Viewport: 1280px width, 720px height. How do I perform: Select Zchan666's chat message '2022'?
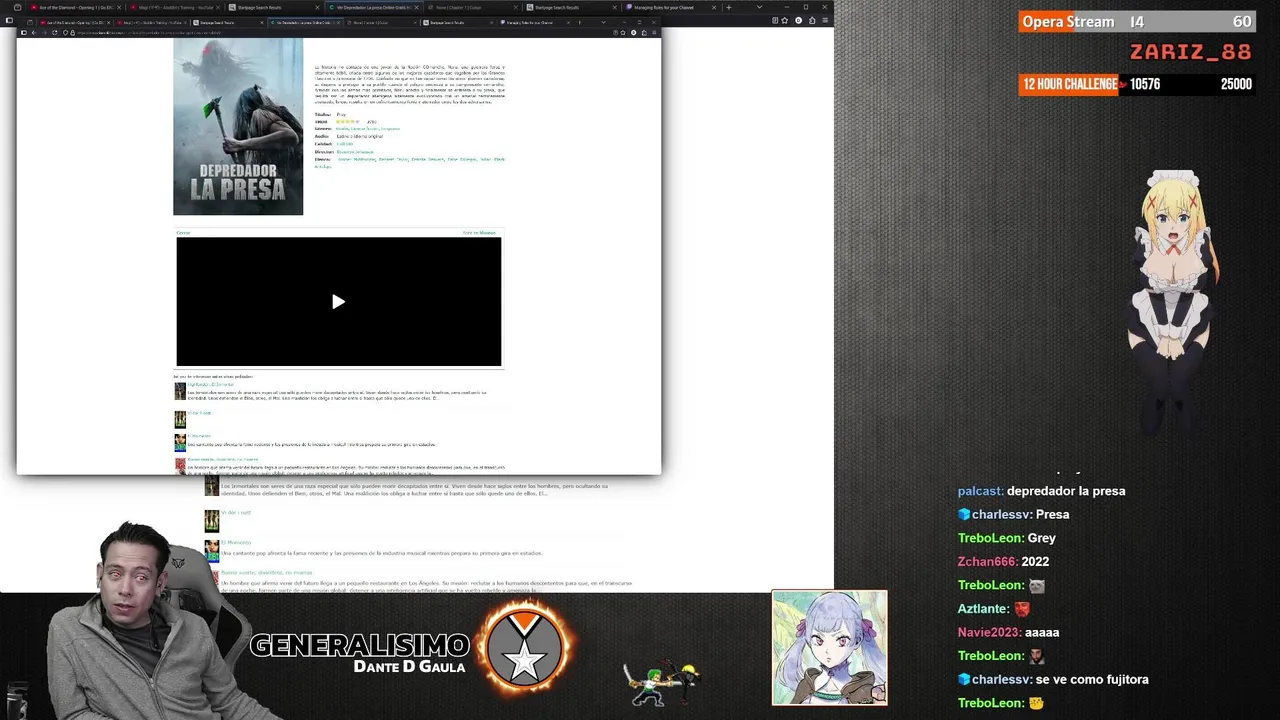[1035, 561]
